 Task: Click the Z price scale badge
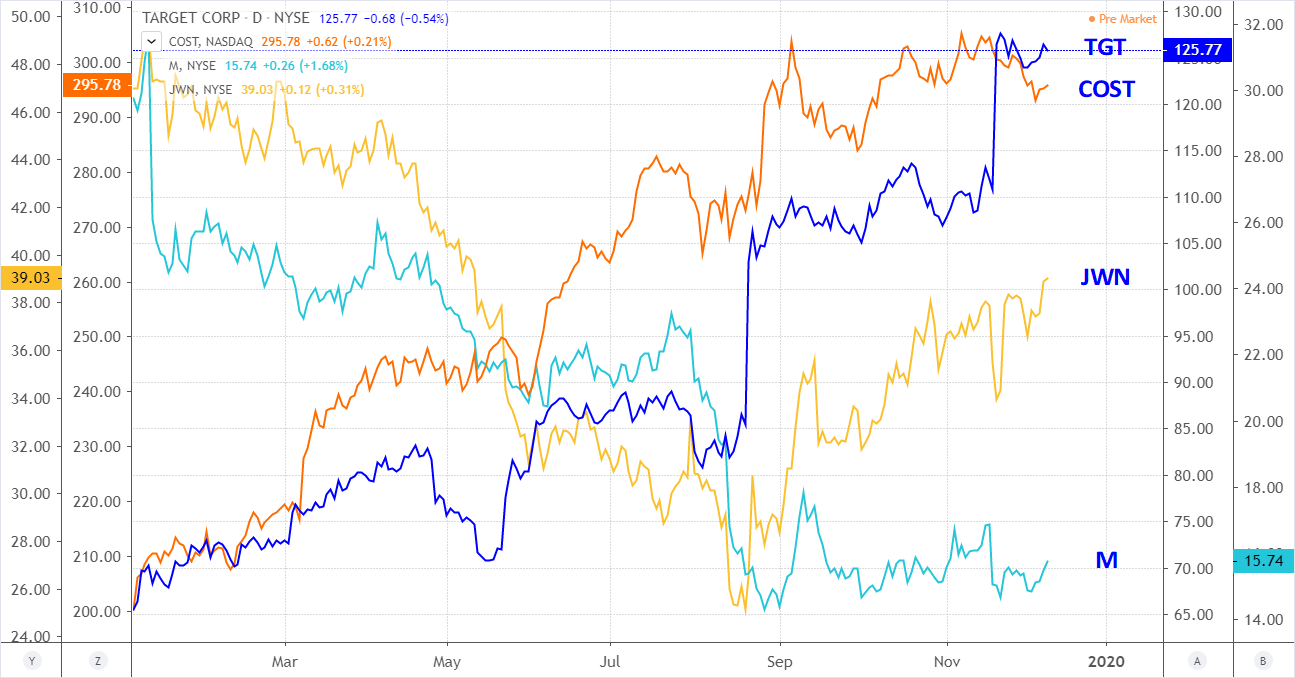(97, 660)
